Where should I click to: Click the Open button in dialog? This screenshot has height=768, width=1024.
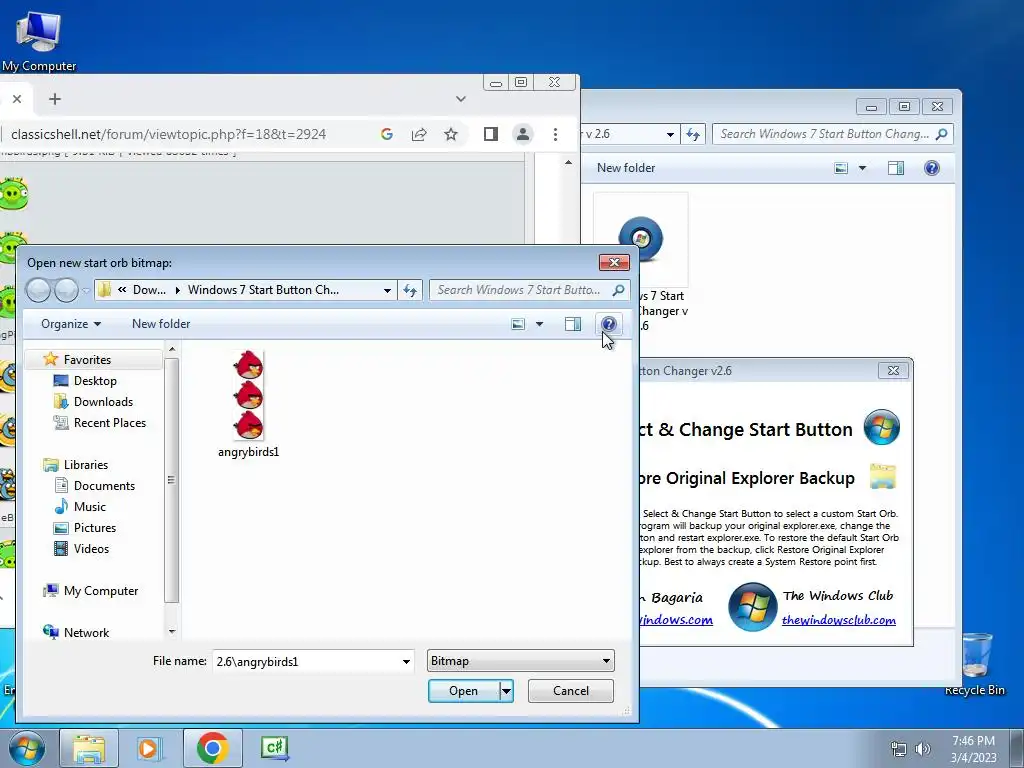coord(464,691)
